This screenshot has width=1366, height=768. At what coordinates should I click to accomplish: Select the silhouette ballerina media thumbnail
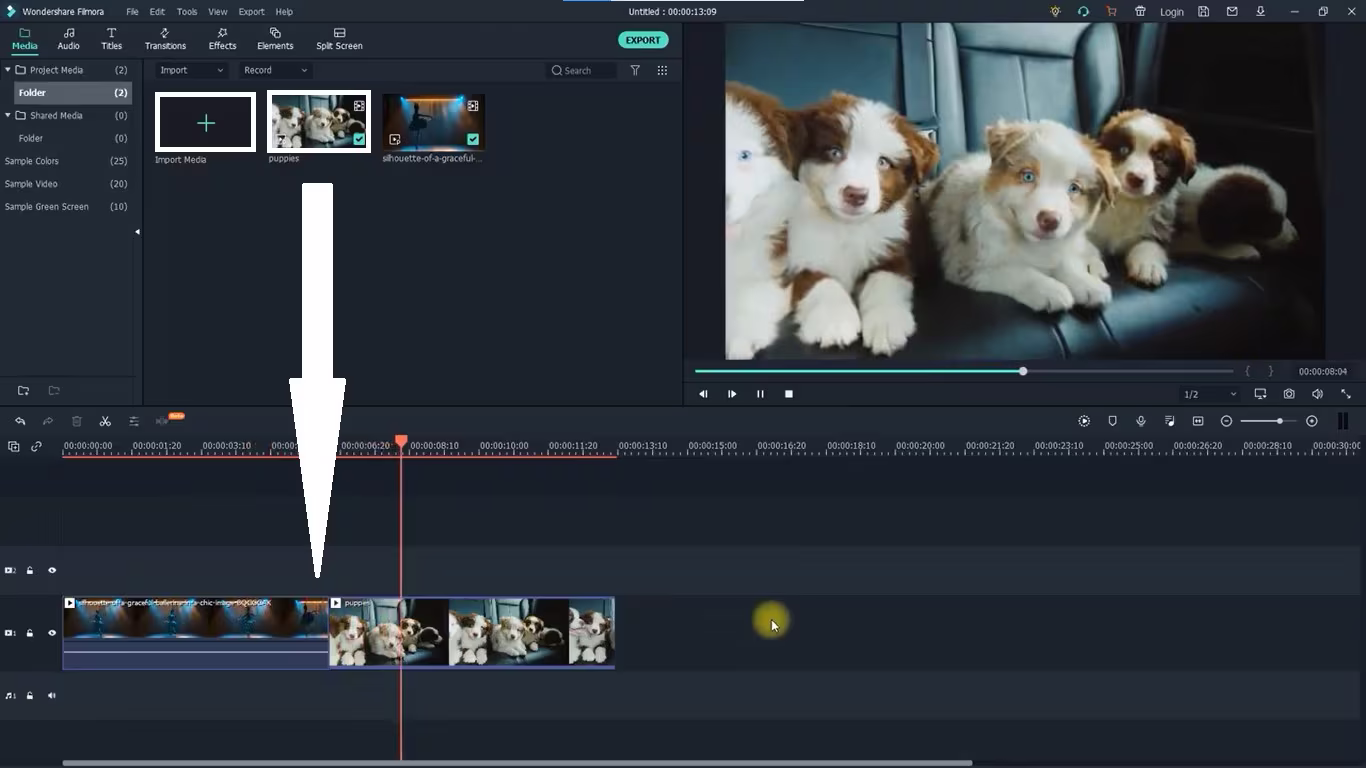click(x=433, y=122)
